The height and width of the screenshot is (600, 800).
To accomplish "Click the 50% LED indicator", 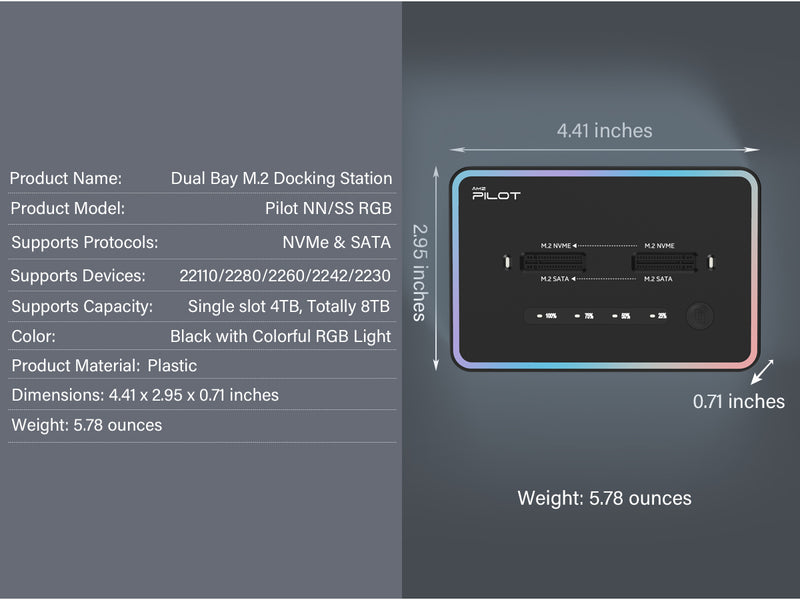I will (x=621, y=316).
